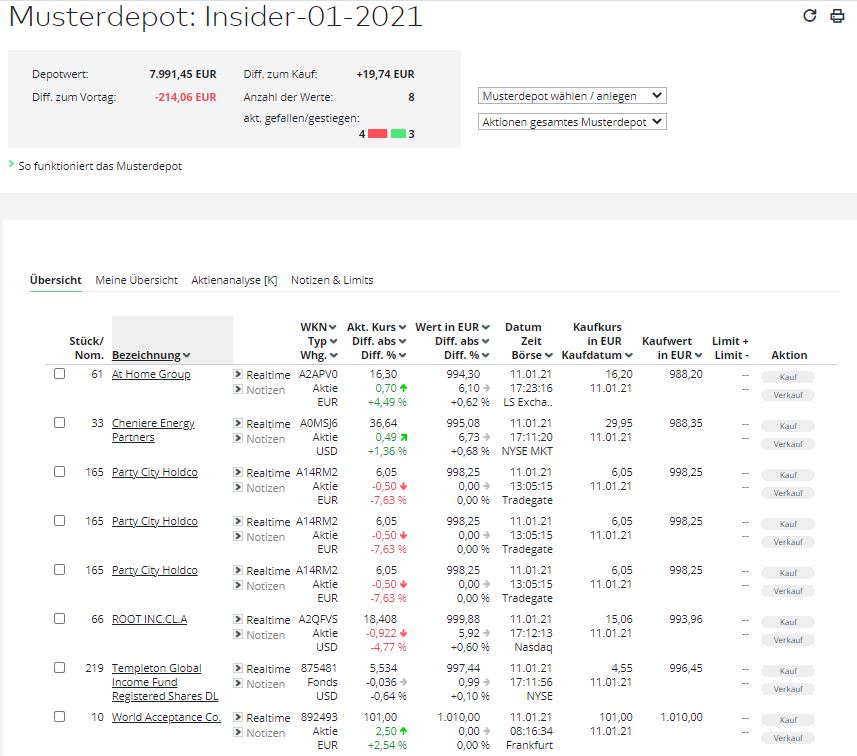Sort by Kaufwert in EUR column chevron

click(x=698, y=355)
